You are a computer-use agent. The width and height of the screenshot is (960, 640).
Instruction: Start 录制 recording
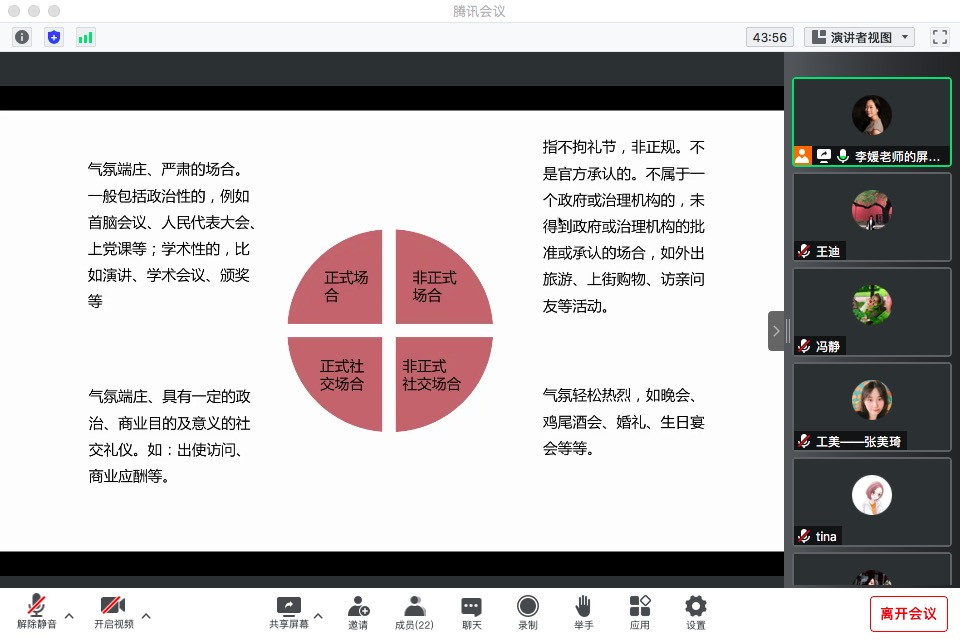point(528,612)
